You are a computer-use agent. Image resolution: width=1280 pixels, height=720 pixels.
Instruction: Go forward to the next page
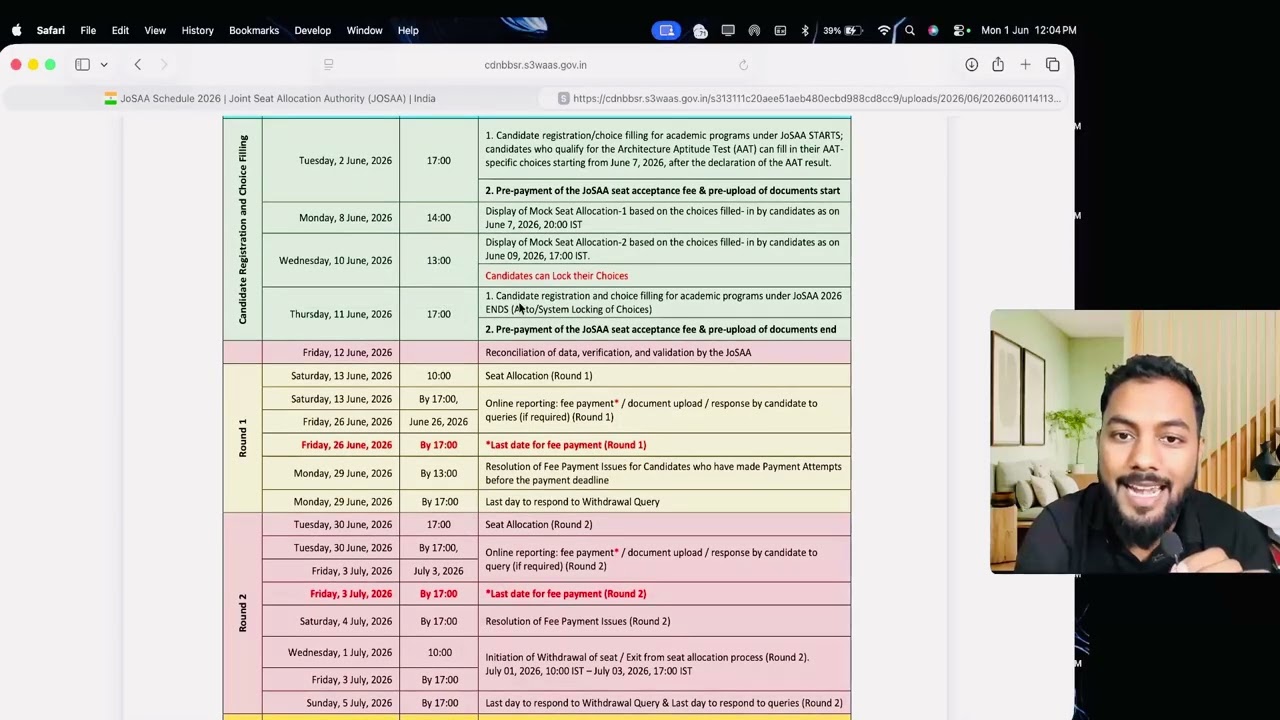164,65
